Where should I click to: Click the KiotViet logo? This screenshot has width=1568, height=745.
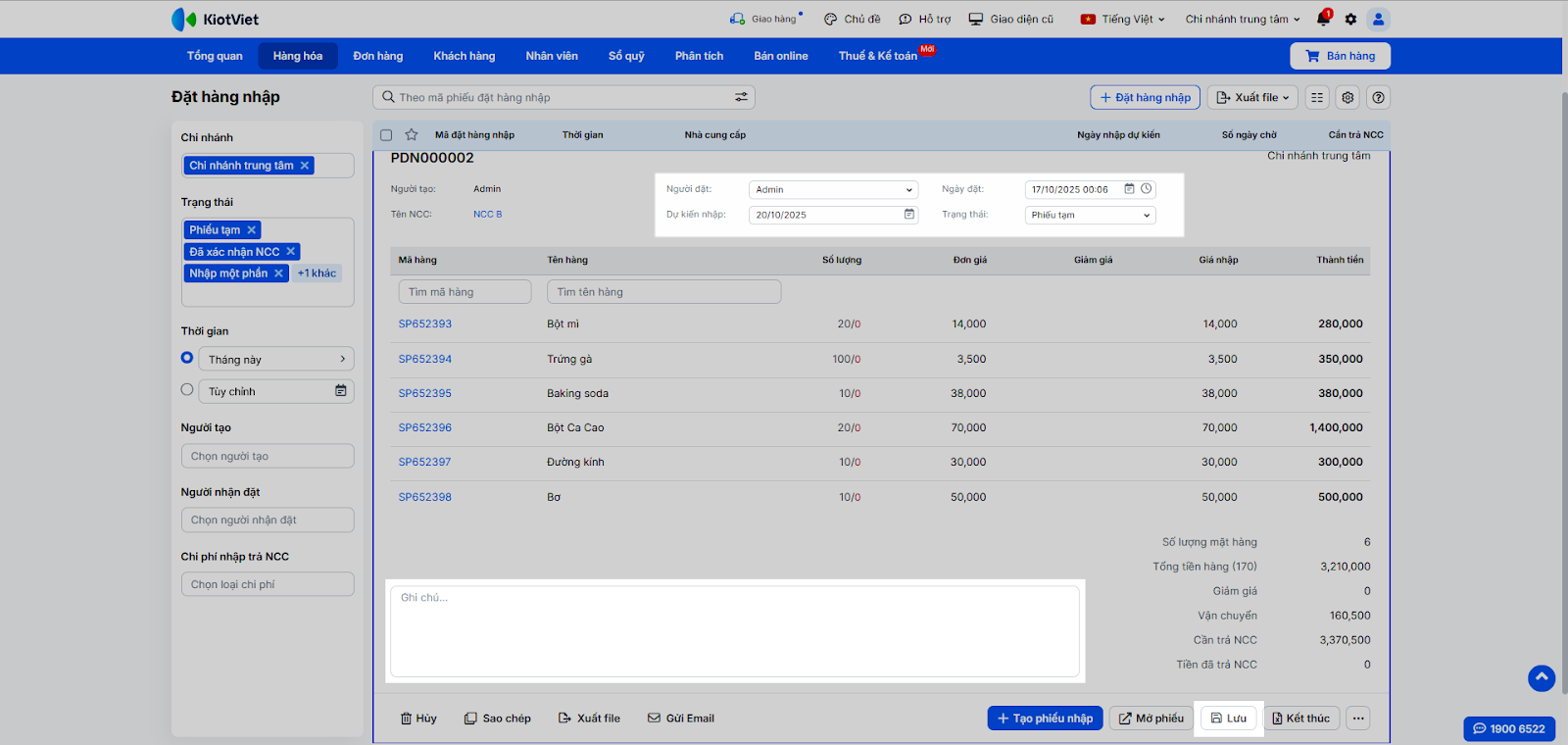click(x=215, y=19)
